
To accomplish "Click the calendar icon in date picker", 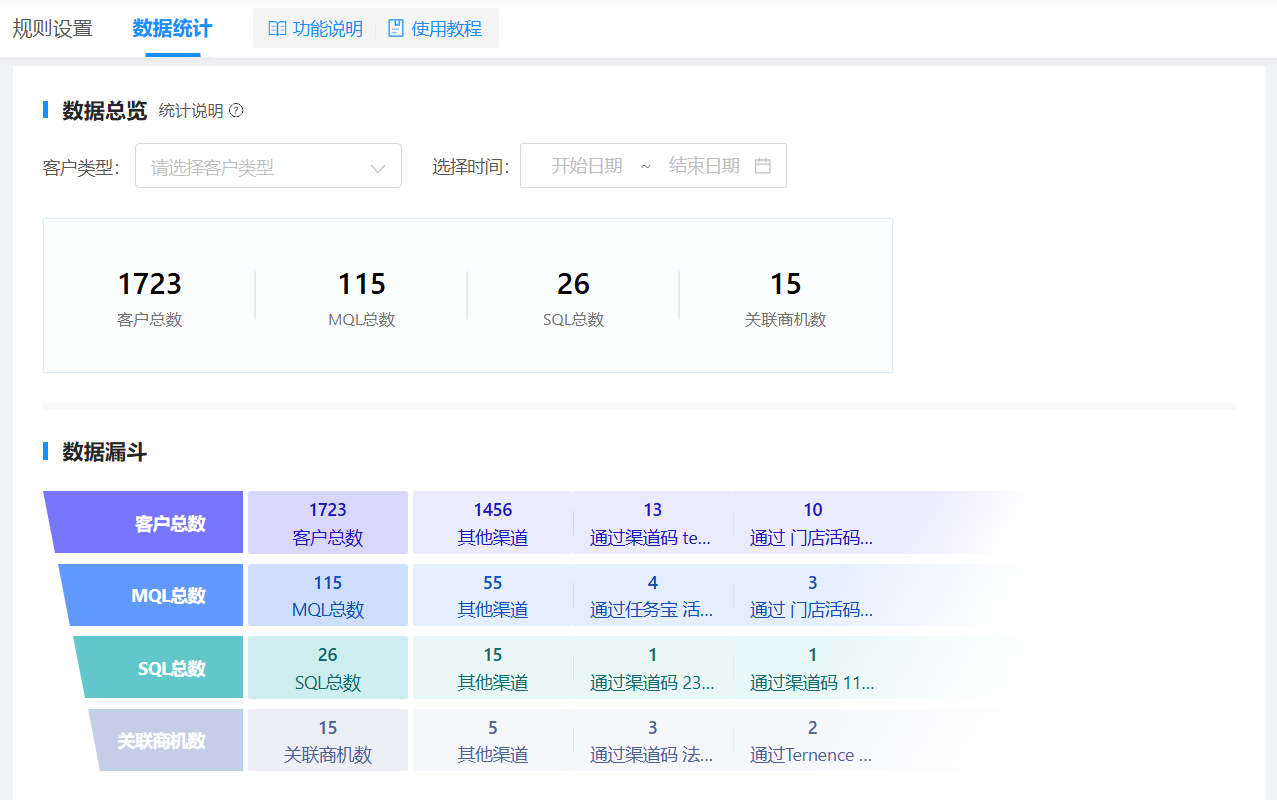I will point(763,166).
